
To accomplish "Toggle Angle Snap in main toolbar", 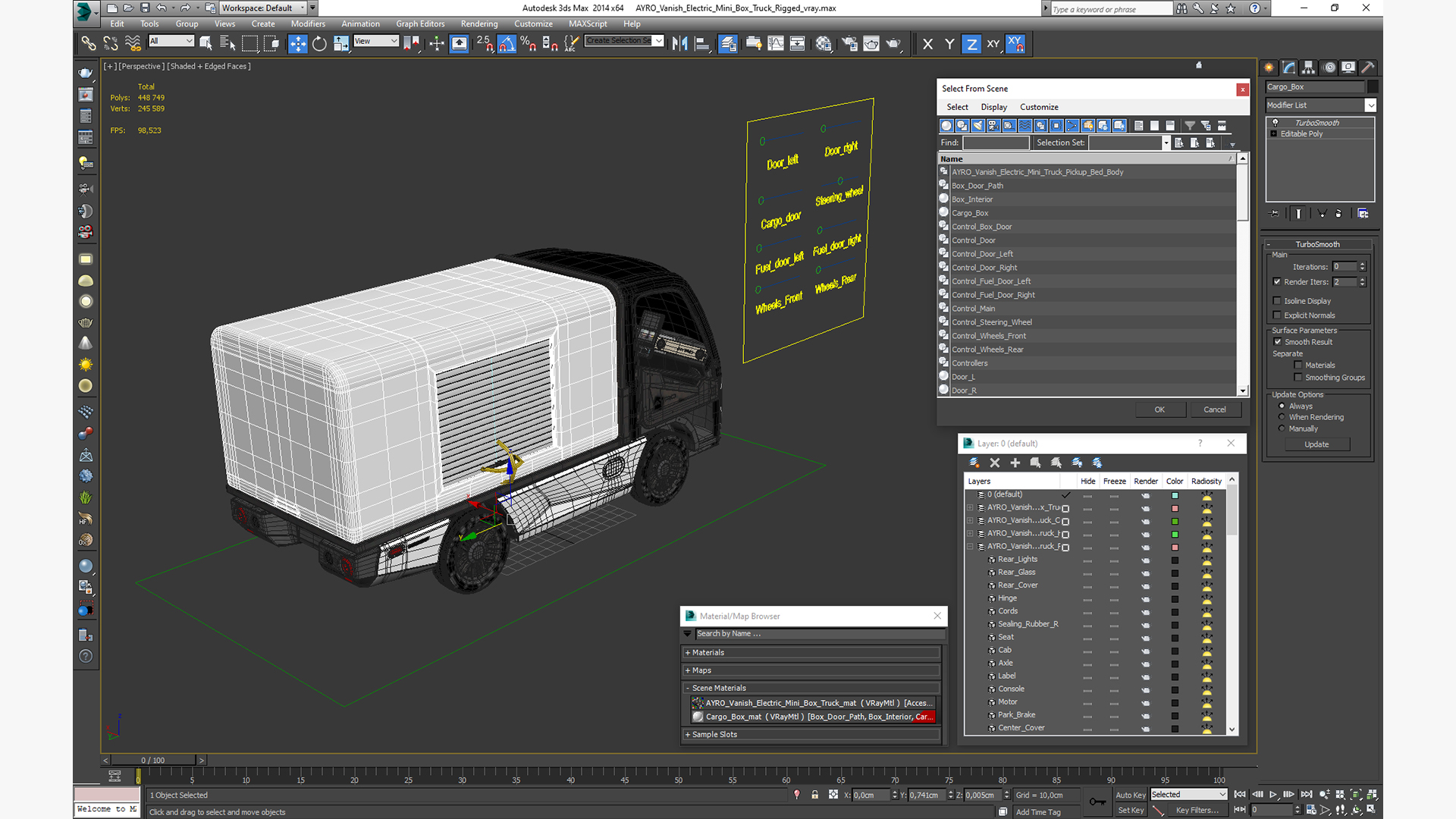I will [x=507, y=44].
